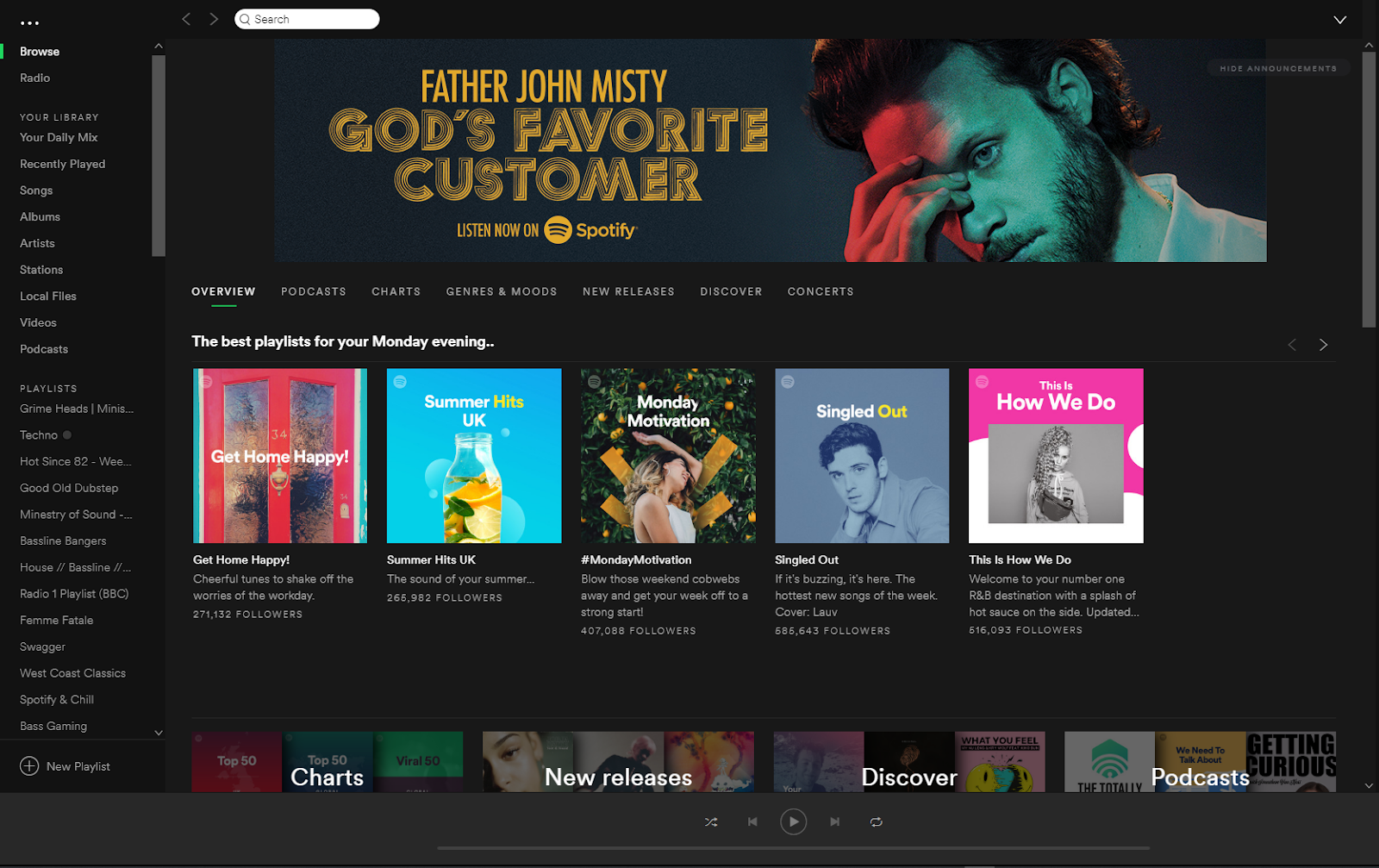Select Radio in the sidebar
Viewport: 1379px width, 868px height.
(x=35, y=78)
